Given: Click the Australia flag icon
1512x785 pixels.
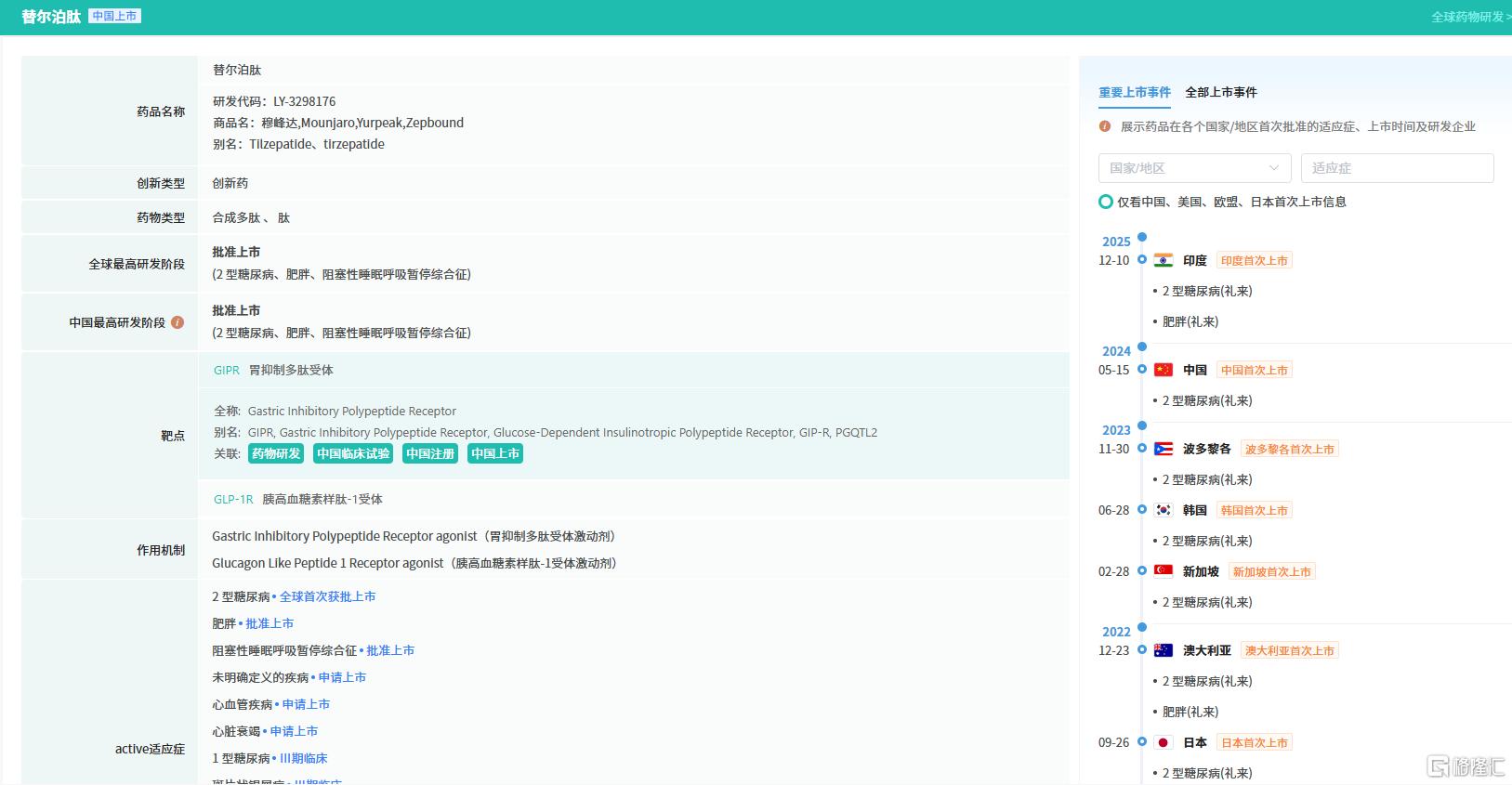Looking at the screenshot, I should 1164,650.
